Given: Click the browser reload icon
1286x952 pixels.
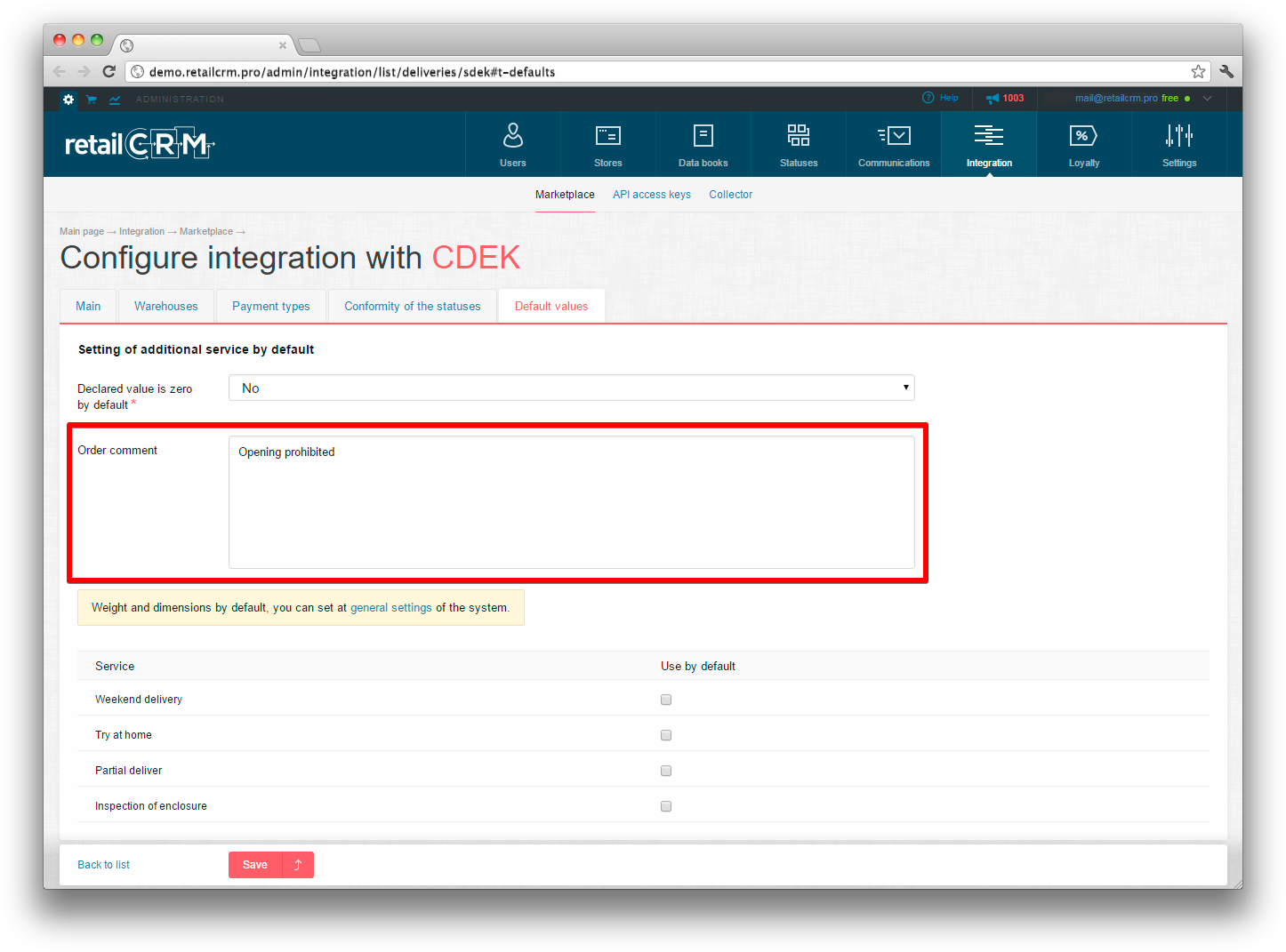Looking at the screenshot, I should [x=109, y=72].
